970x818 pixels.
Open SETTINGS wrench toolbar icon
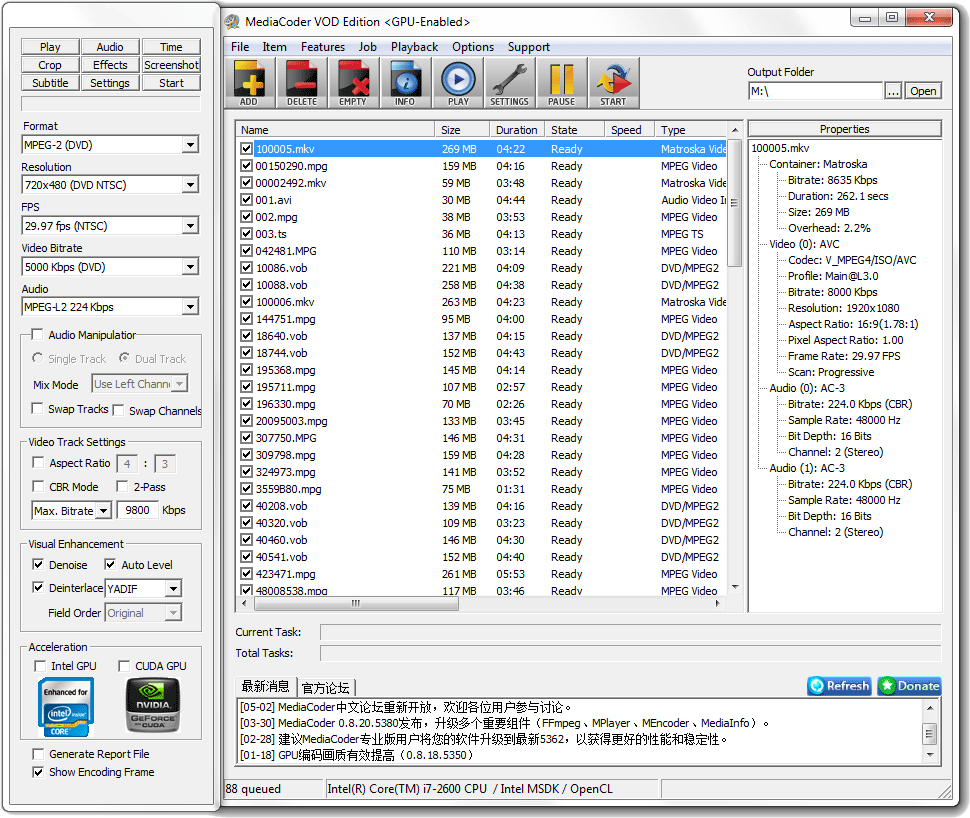[510, 83]
